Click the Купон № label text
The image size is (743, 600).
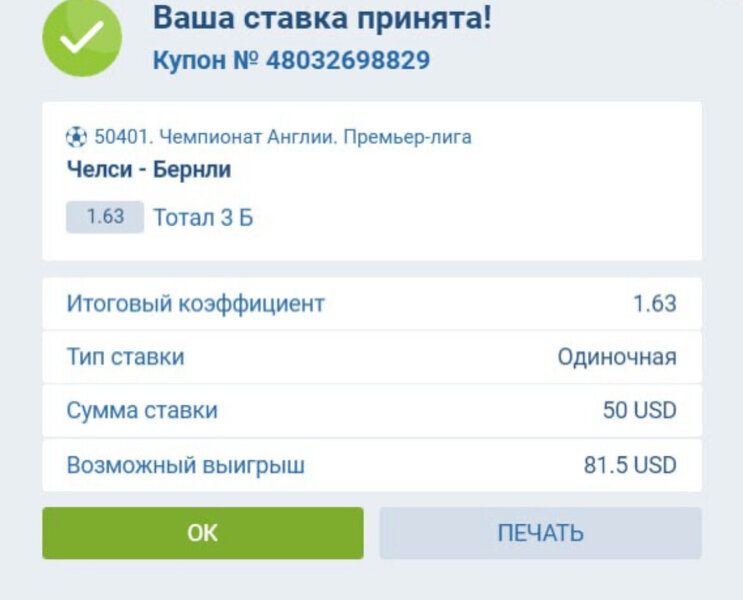tap(205, 60)
